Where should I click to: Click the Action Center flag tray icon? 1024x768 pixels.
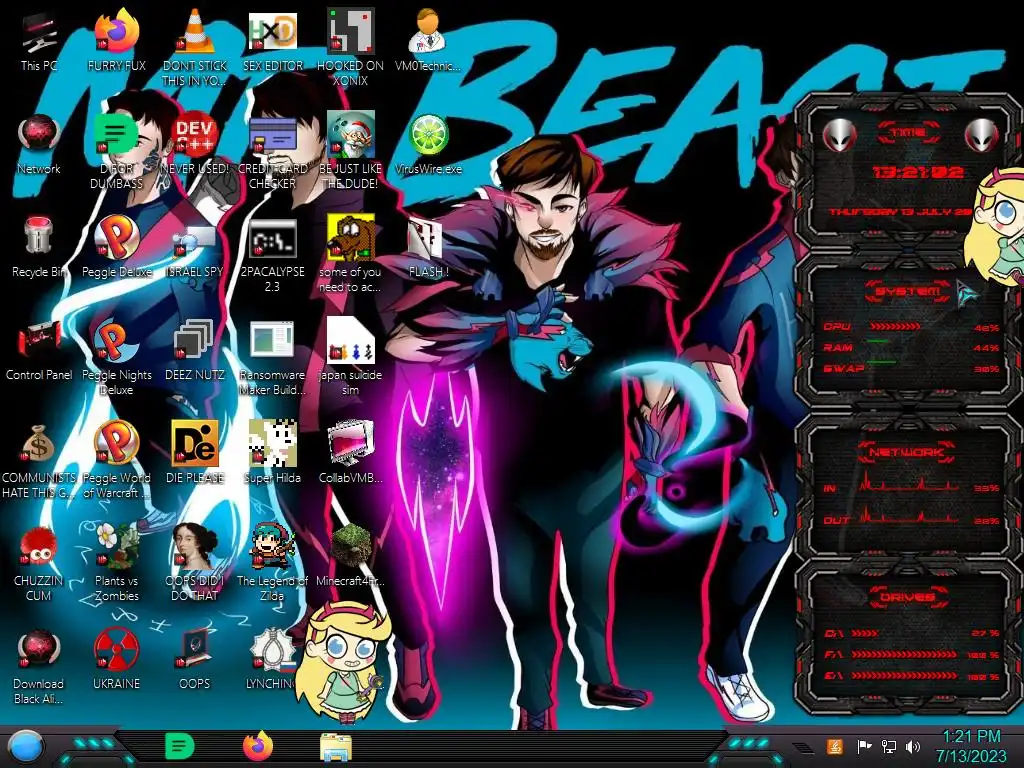tap(864, 746)
